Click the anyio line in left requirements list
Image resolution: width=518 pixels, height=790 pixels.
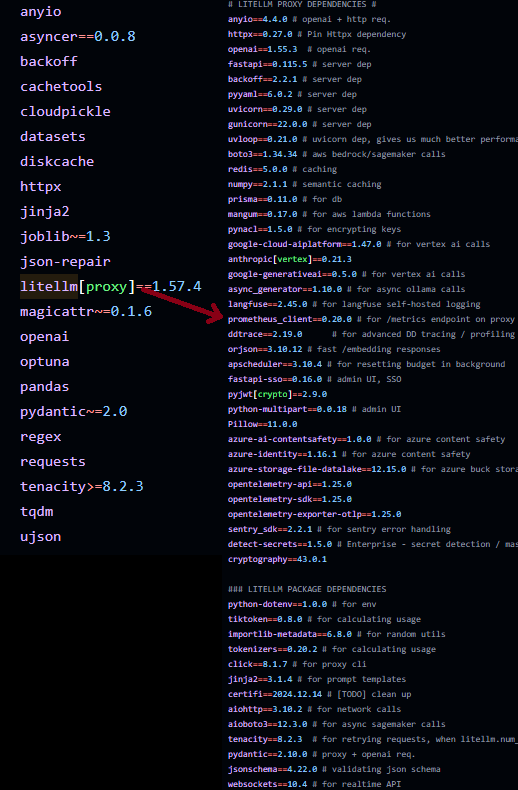pyautogui.click(x=41, y=12)
